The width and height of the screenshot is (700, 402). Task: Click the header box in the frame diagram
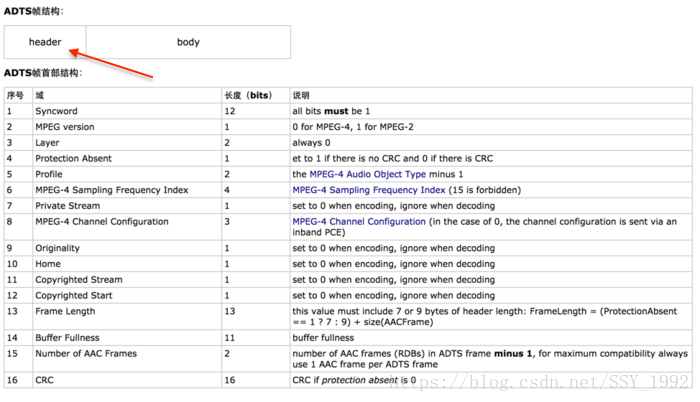[x=45, y=42]
